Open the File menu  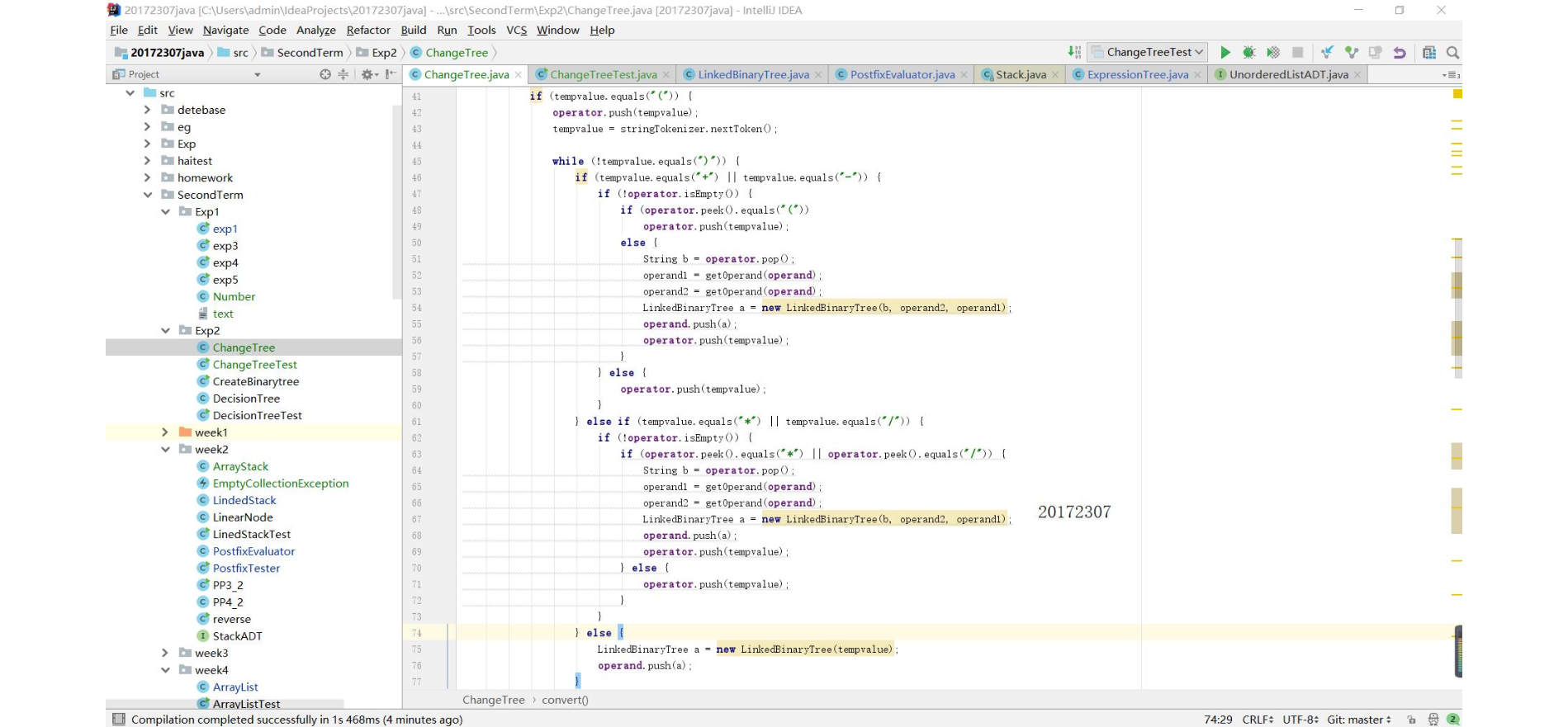(119, 30)
